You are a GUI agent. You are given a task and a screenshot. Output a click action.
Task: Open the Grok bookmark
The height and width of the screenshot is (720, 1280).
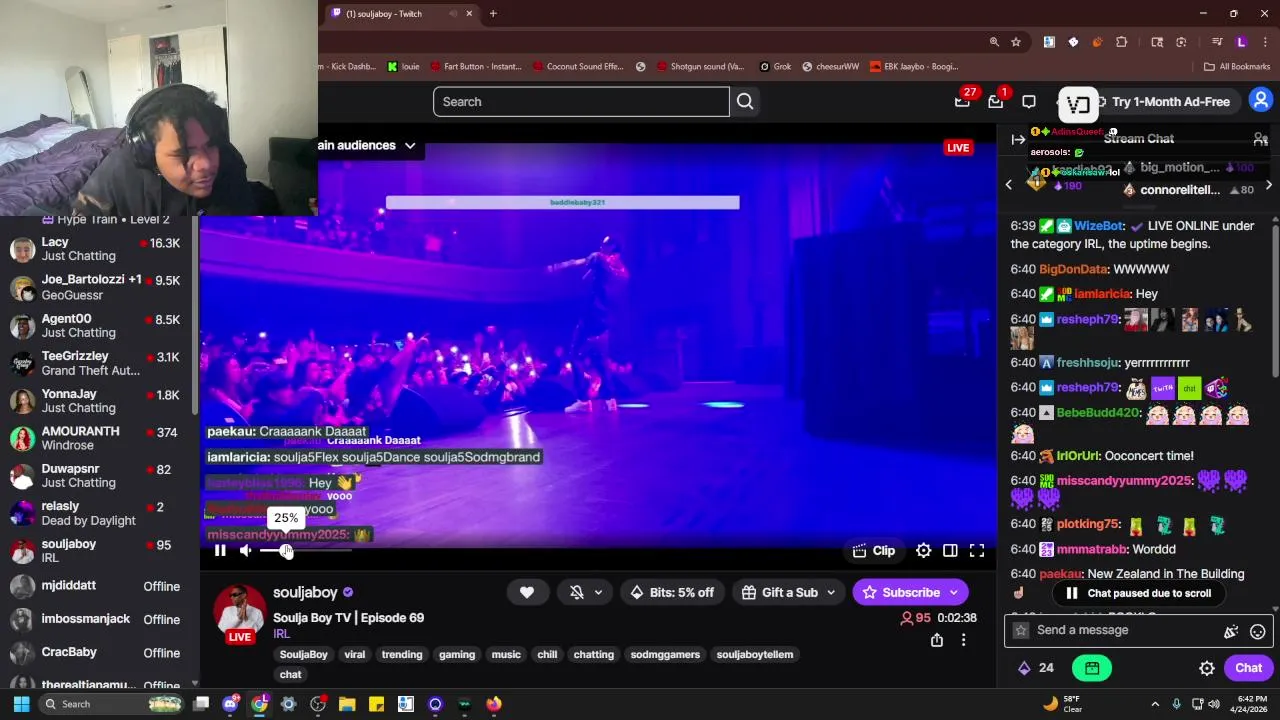pyautogui.click(x=775, y=67)
